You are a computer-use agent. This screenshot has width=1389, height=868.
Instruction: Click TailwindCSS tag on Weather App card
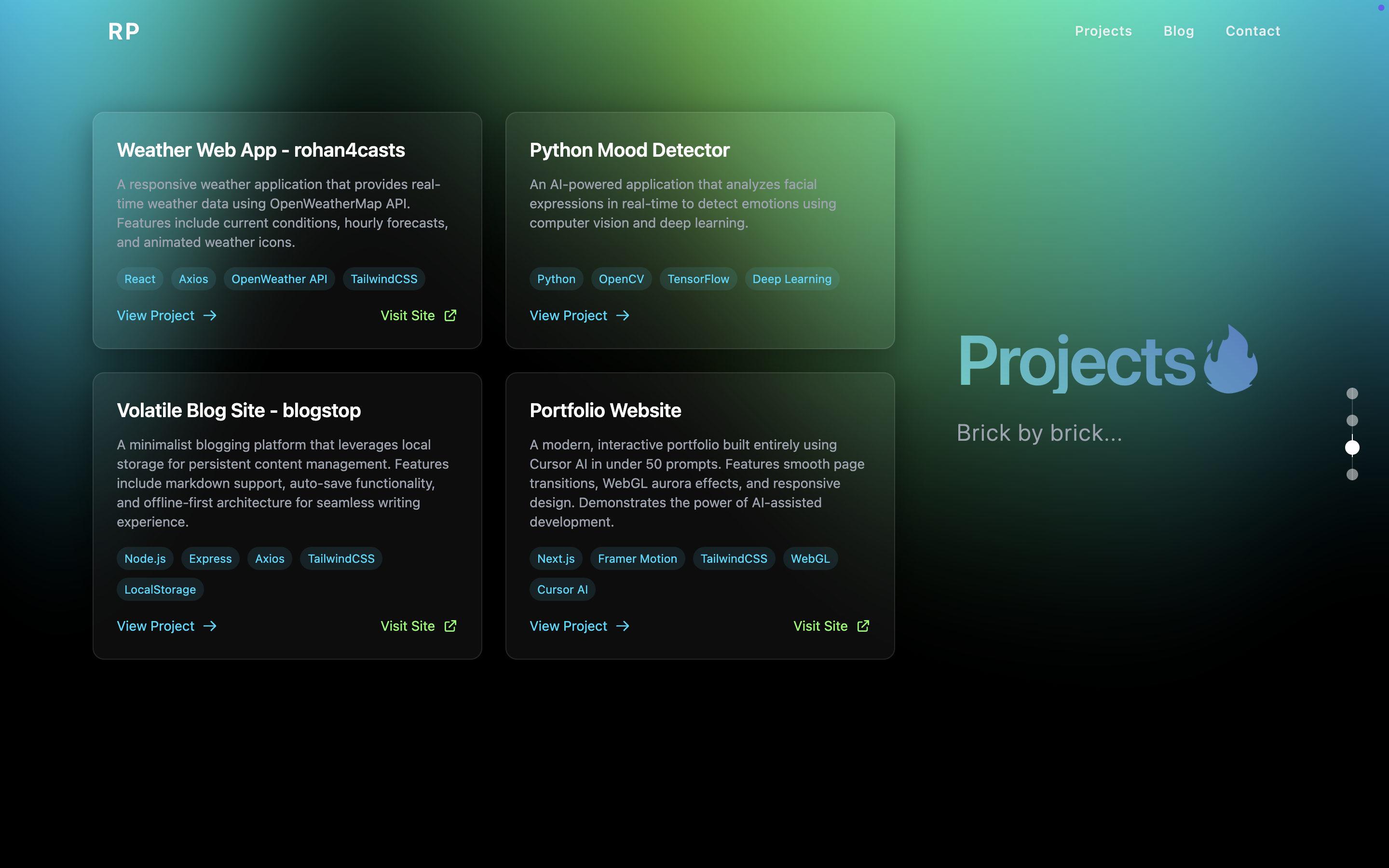pos(384,279)
